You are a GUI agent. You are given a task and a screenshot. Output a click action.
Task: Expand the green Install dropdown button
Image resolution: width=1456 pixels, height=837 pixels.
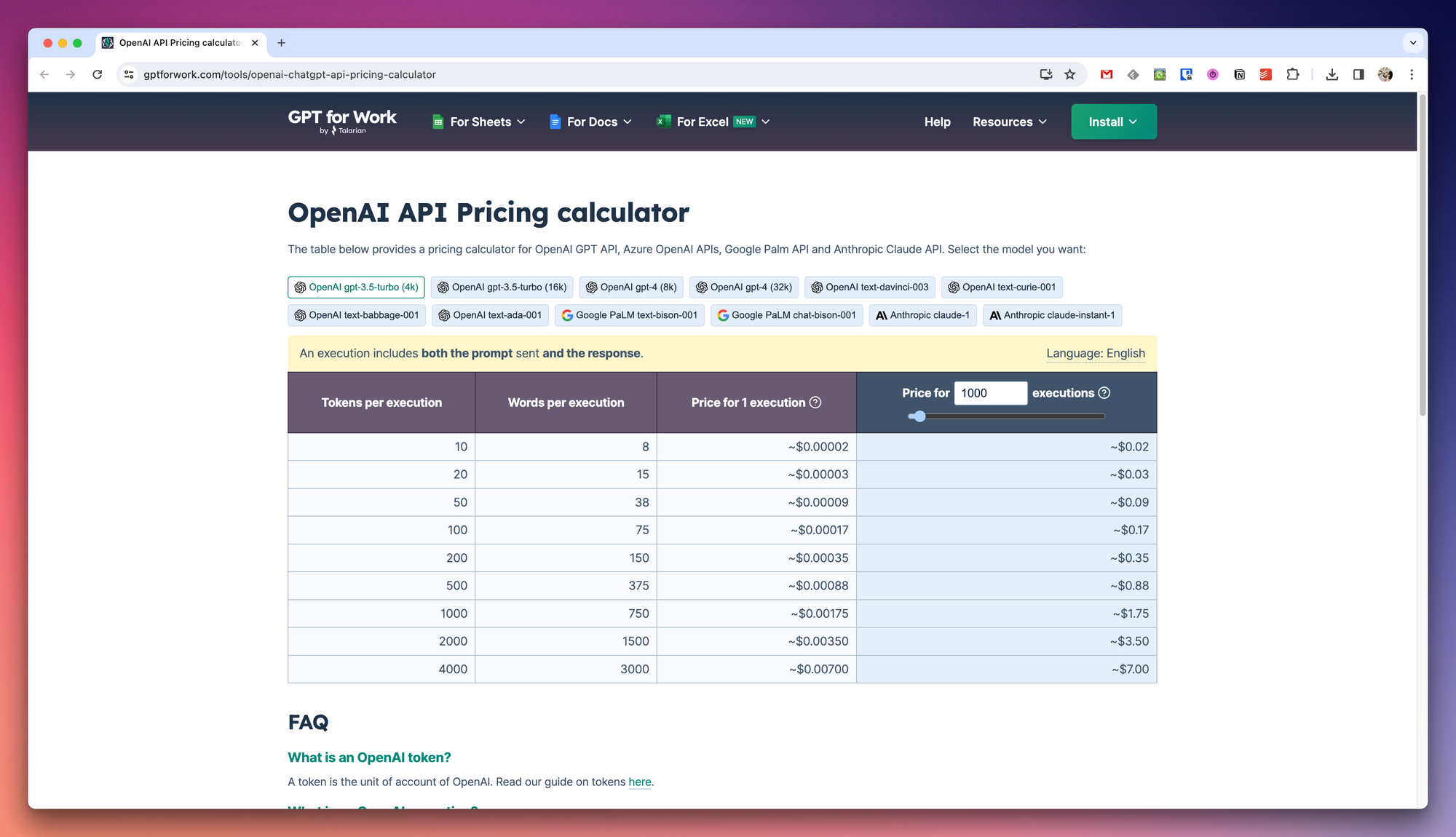click(1113, 122)
